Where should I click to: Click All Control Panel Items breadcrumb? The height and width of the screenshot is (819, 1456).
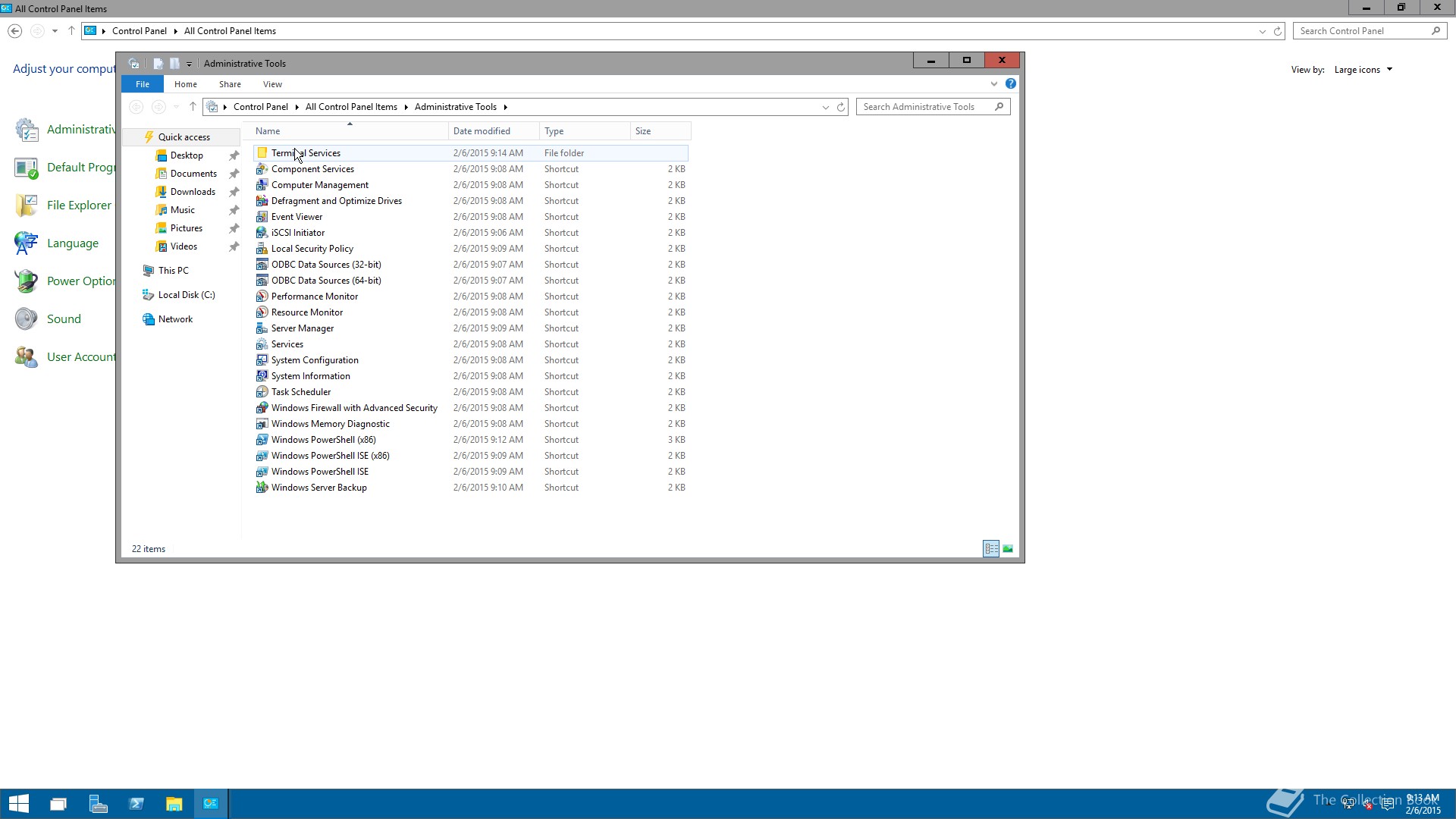(x=352, y=107)
